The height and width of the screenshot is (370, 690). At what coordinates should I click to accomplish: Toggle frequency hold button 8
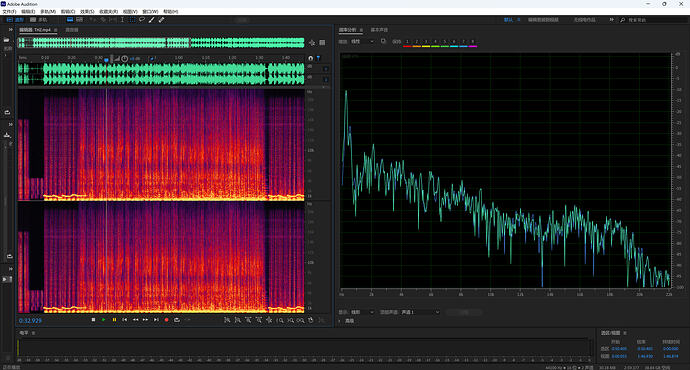(x=473, y=42)
